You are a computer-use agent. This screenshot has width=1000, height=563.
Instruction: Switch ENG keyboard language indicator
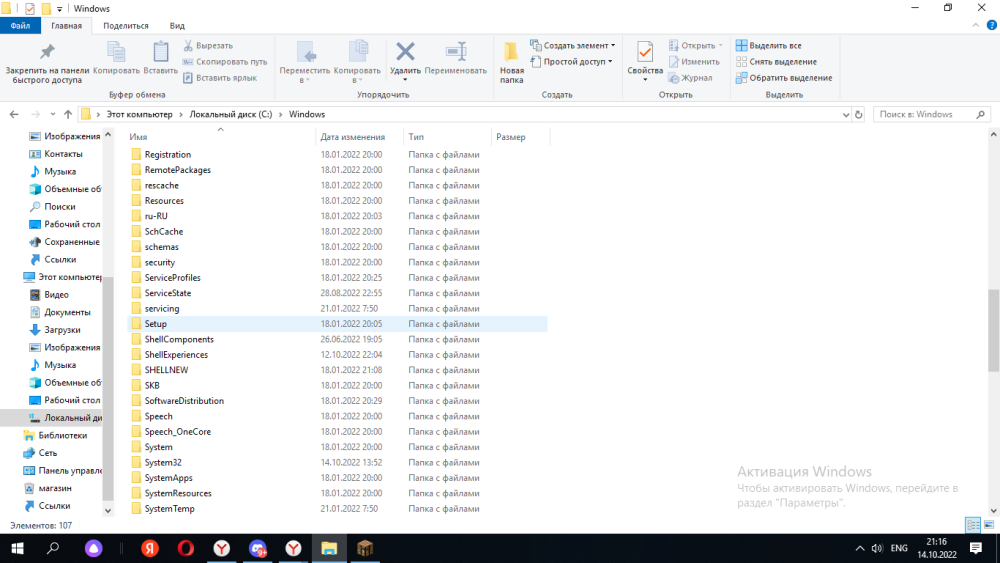point(899,548)
